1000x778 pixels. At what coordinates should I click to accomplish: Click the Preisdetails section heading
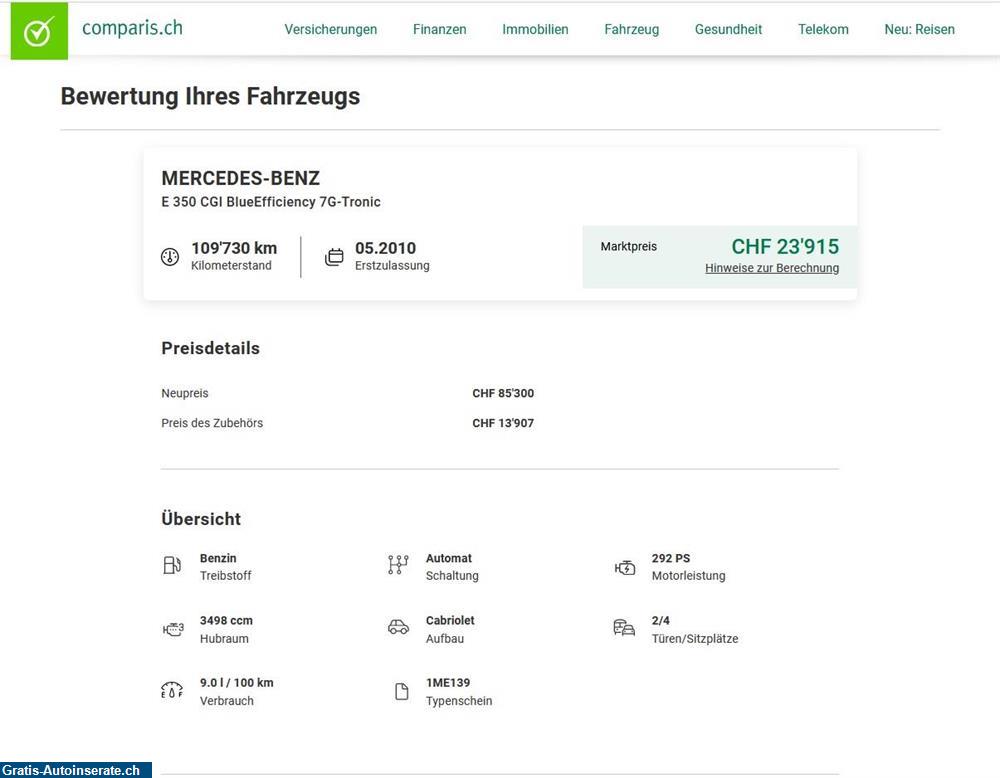tap(210, 348)
